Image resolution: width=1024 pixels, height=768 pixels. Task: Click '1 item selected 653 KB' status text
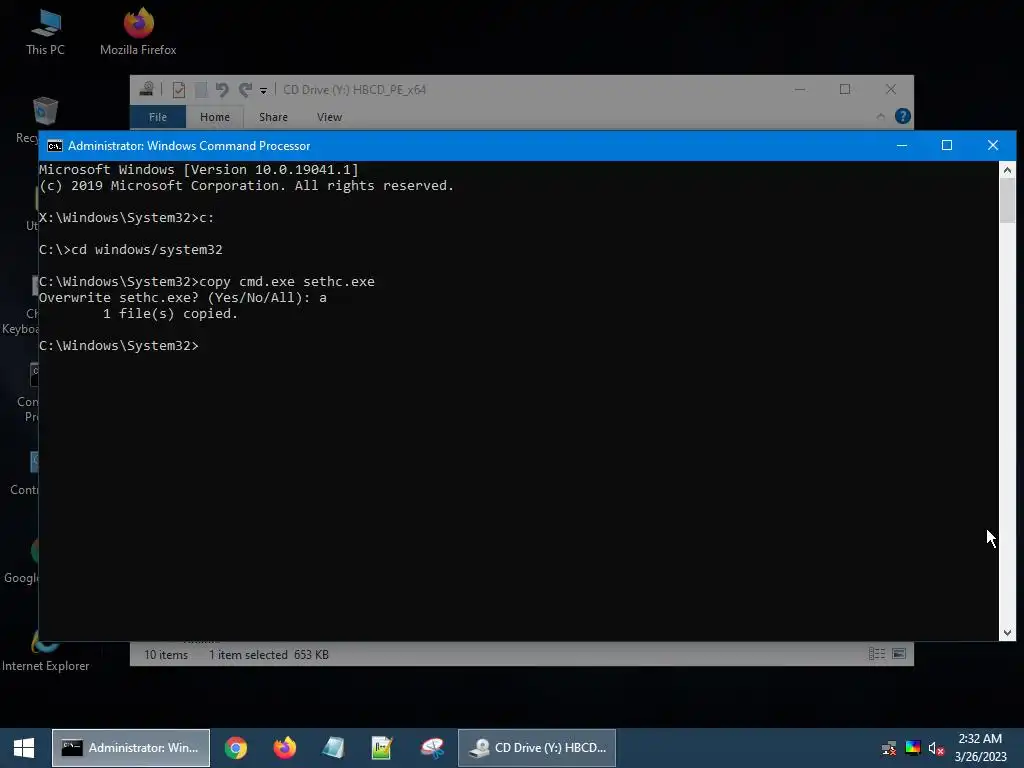268,654
